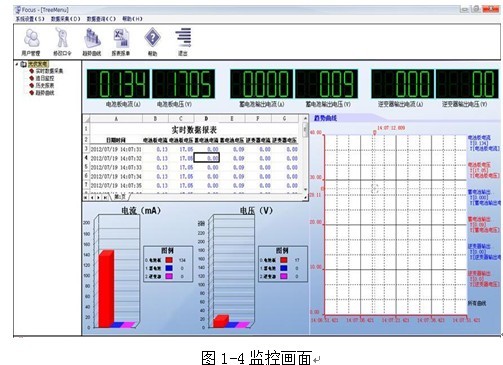This screenshot has width=503, height=365.
Task: Select 趋势曲线 node in left tree
Action: (45, 93)
